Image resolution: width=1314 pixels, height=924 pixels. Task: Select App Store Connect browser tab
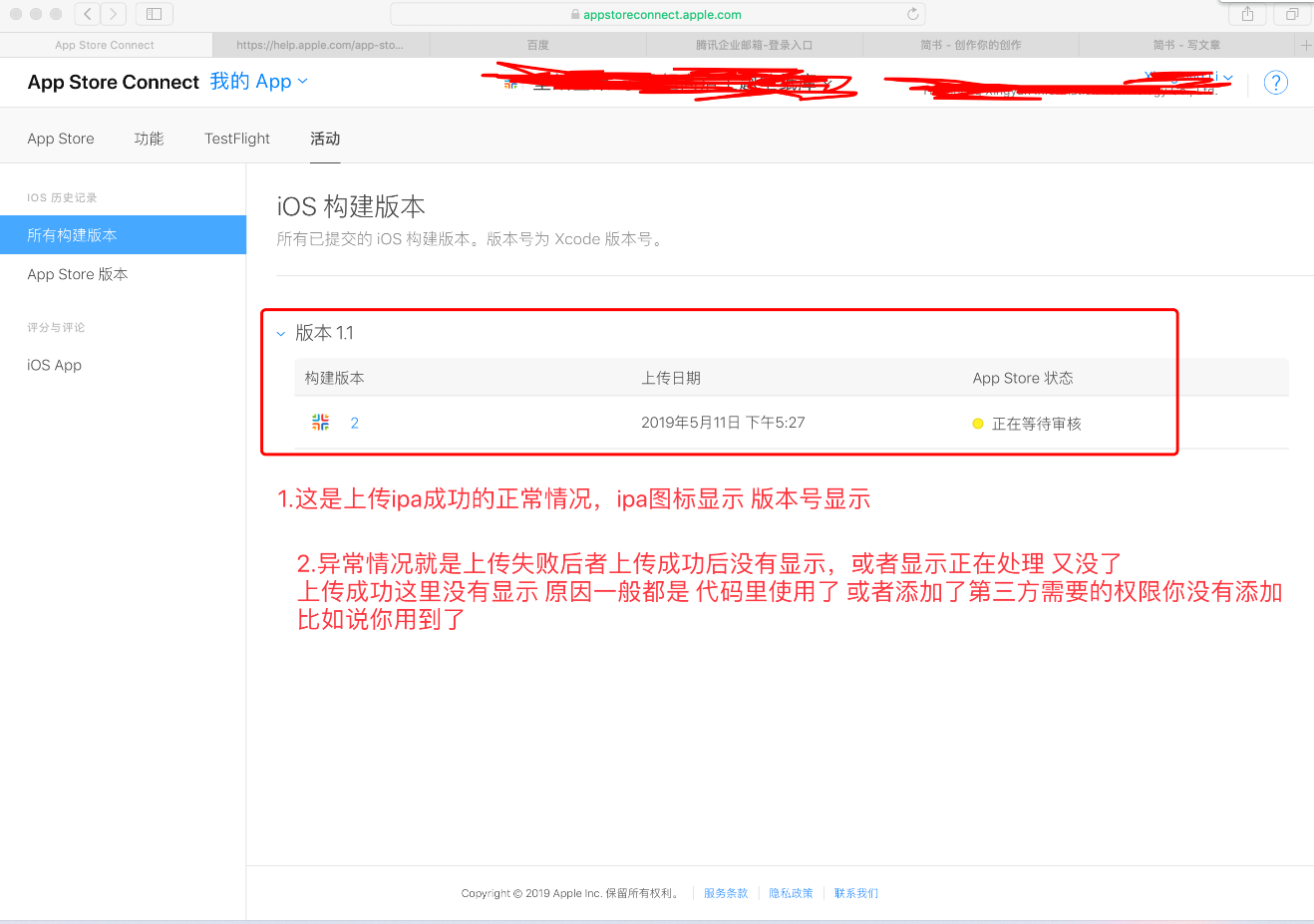click(105, 45)
